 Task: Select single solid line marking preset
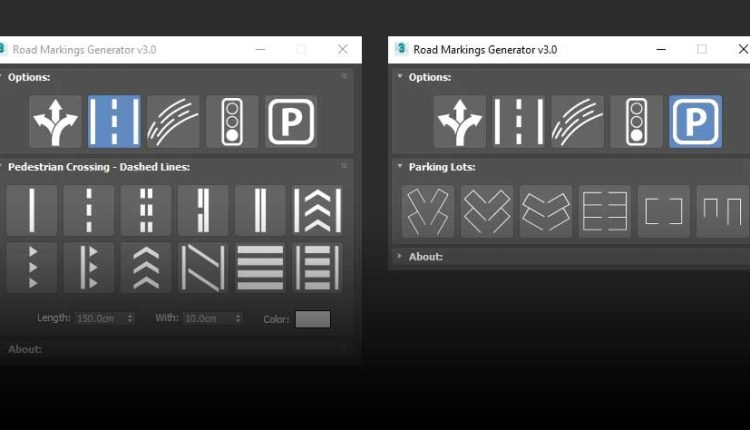(x=31, y=210)
